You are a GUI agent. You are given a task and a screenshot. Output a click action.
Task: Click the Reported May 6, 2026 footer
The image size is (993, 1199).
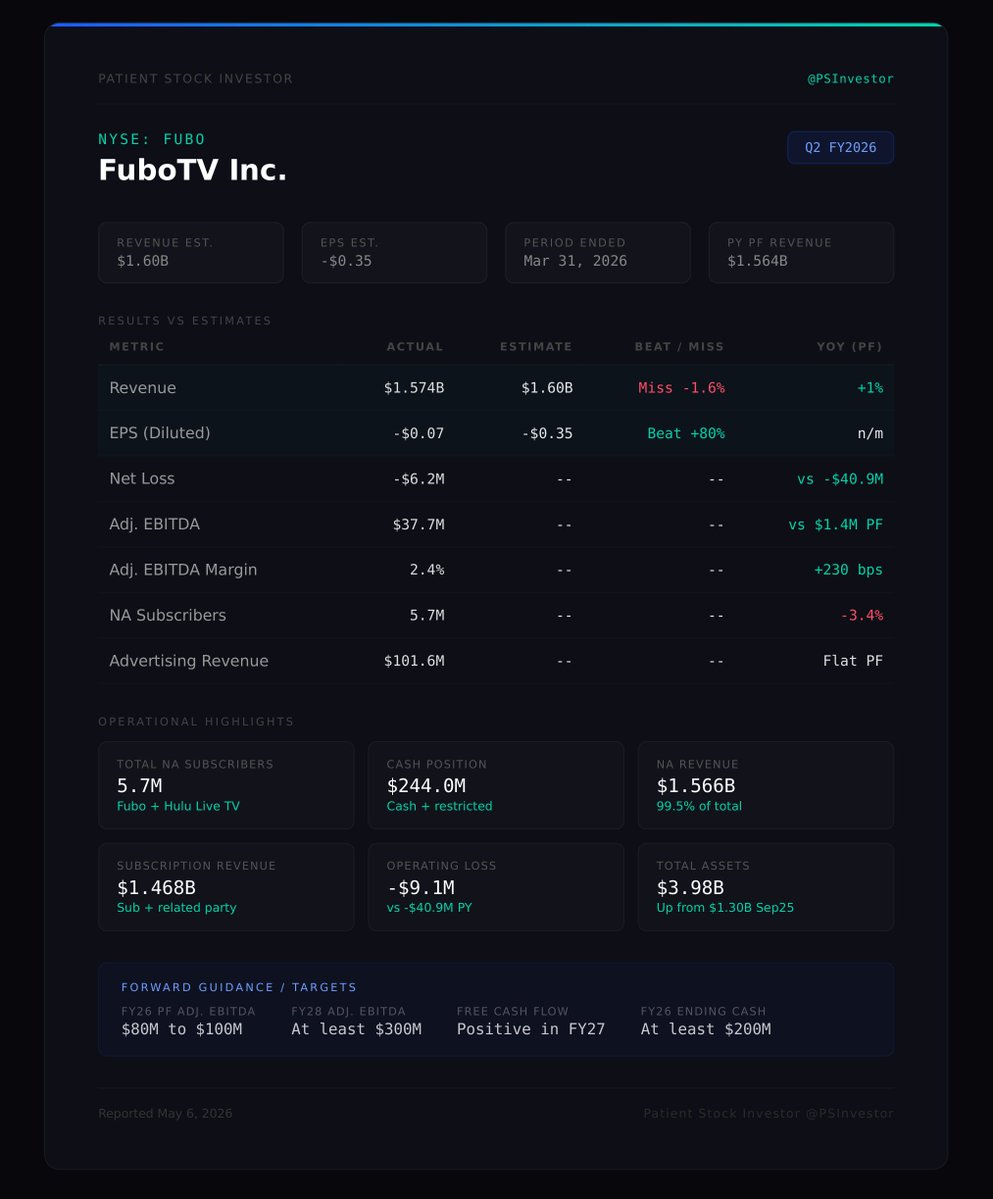(165, 1113)
